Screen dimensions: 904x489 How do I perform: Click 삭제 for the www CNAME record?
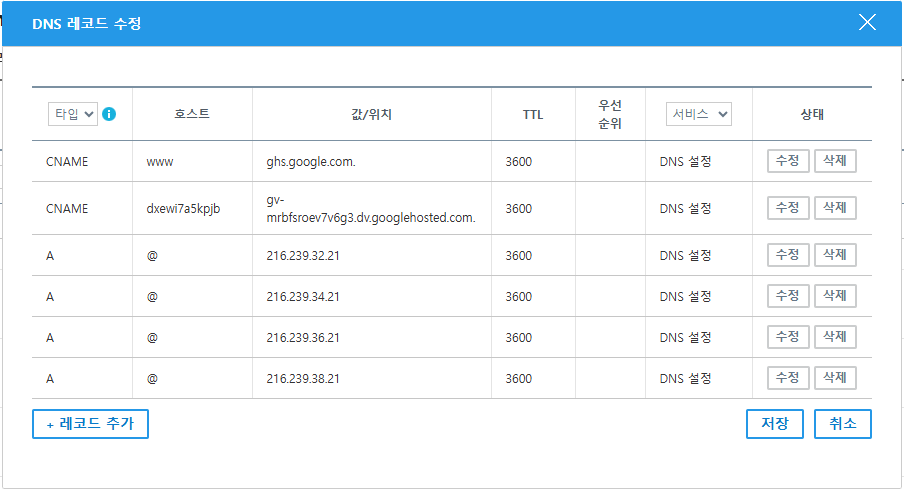[x=835, y=161]
